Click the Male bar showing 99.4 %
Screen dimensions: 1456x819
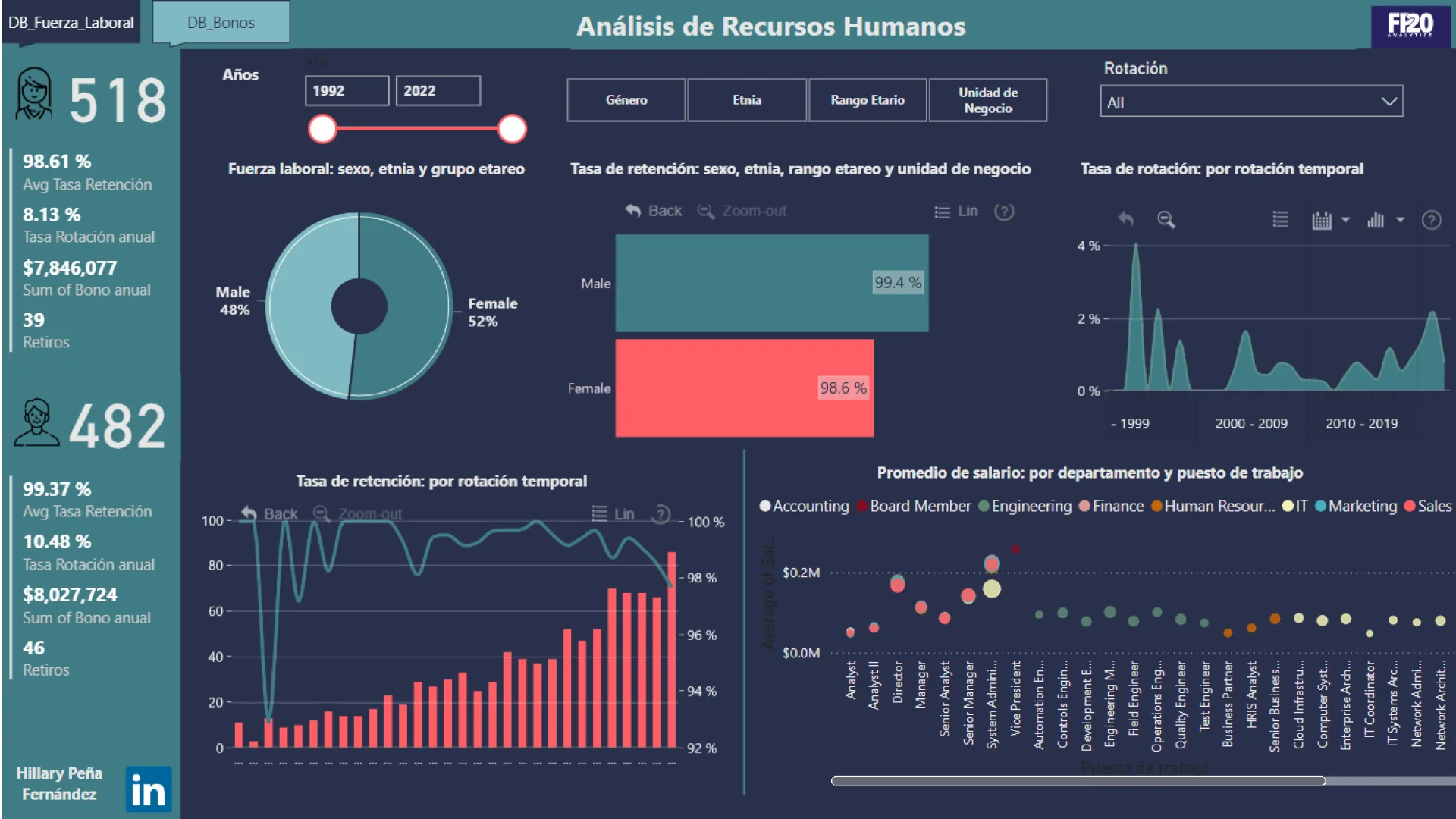772,283
